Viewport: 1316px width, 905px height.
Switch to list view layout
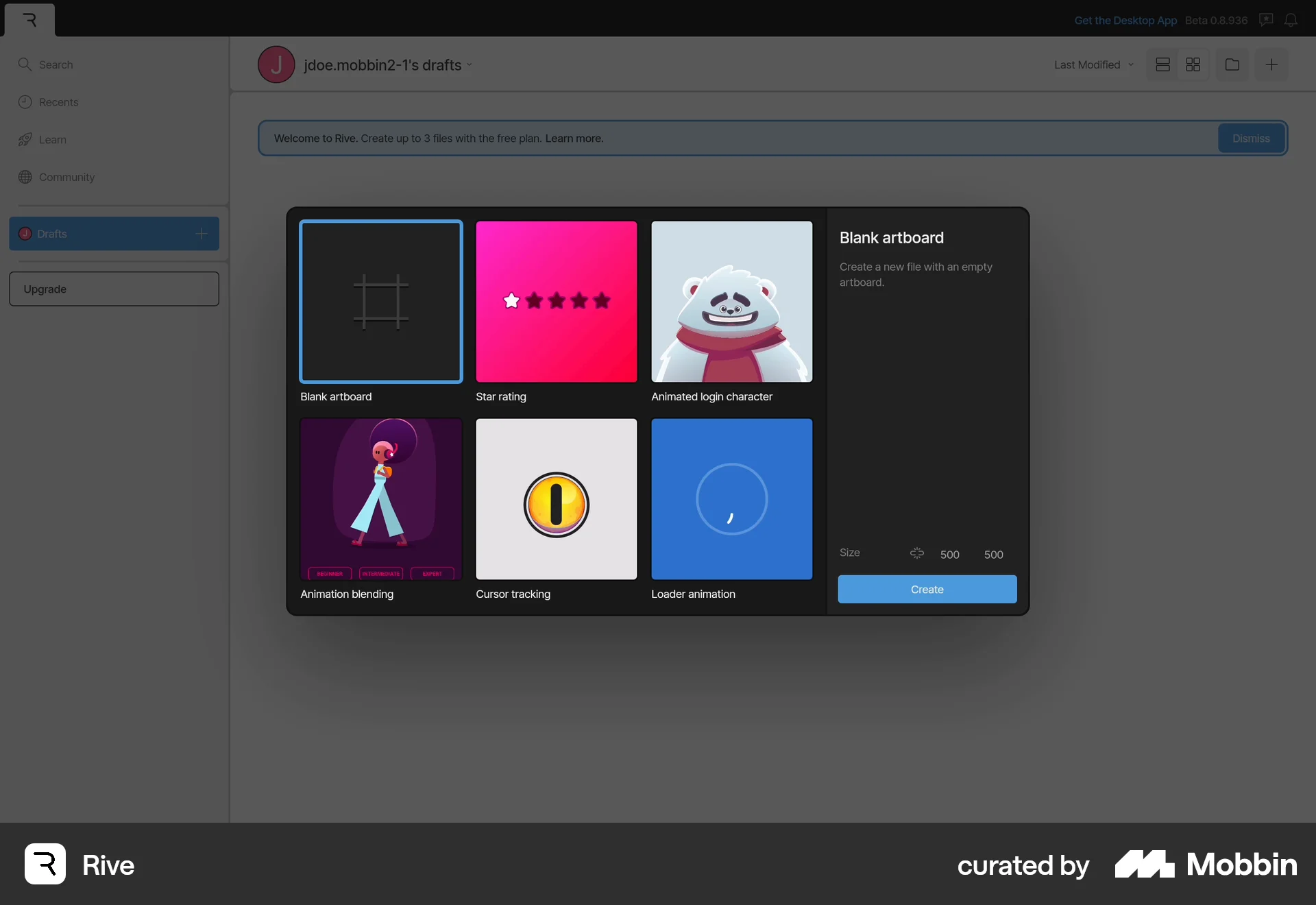[x=1162, y=64]
